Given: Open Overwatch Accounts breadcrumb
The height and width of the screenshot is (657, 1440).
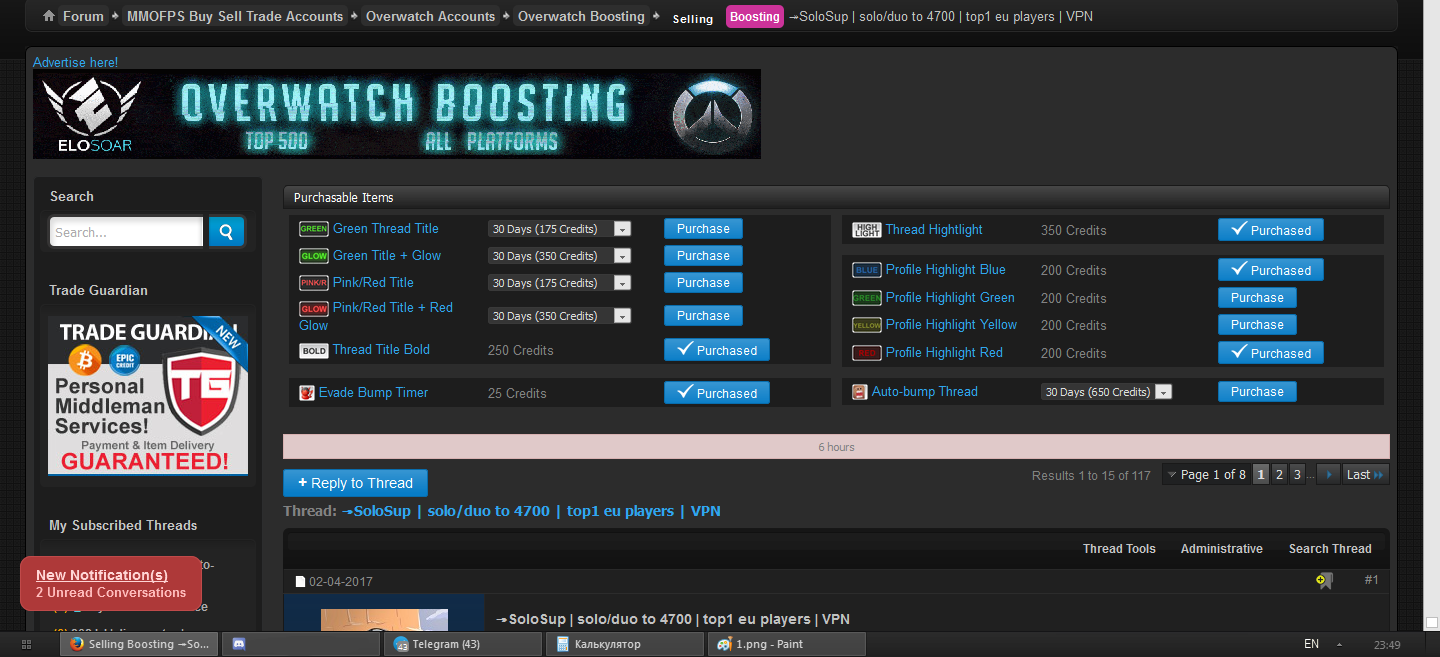Looking at the screenshot, I should click(x=430, y=16).
